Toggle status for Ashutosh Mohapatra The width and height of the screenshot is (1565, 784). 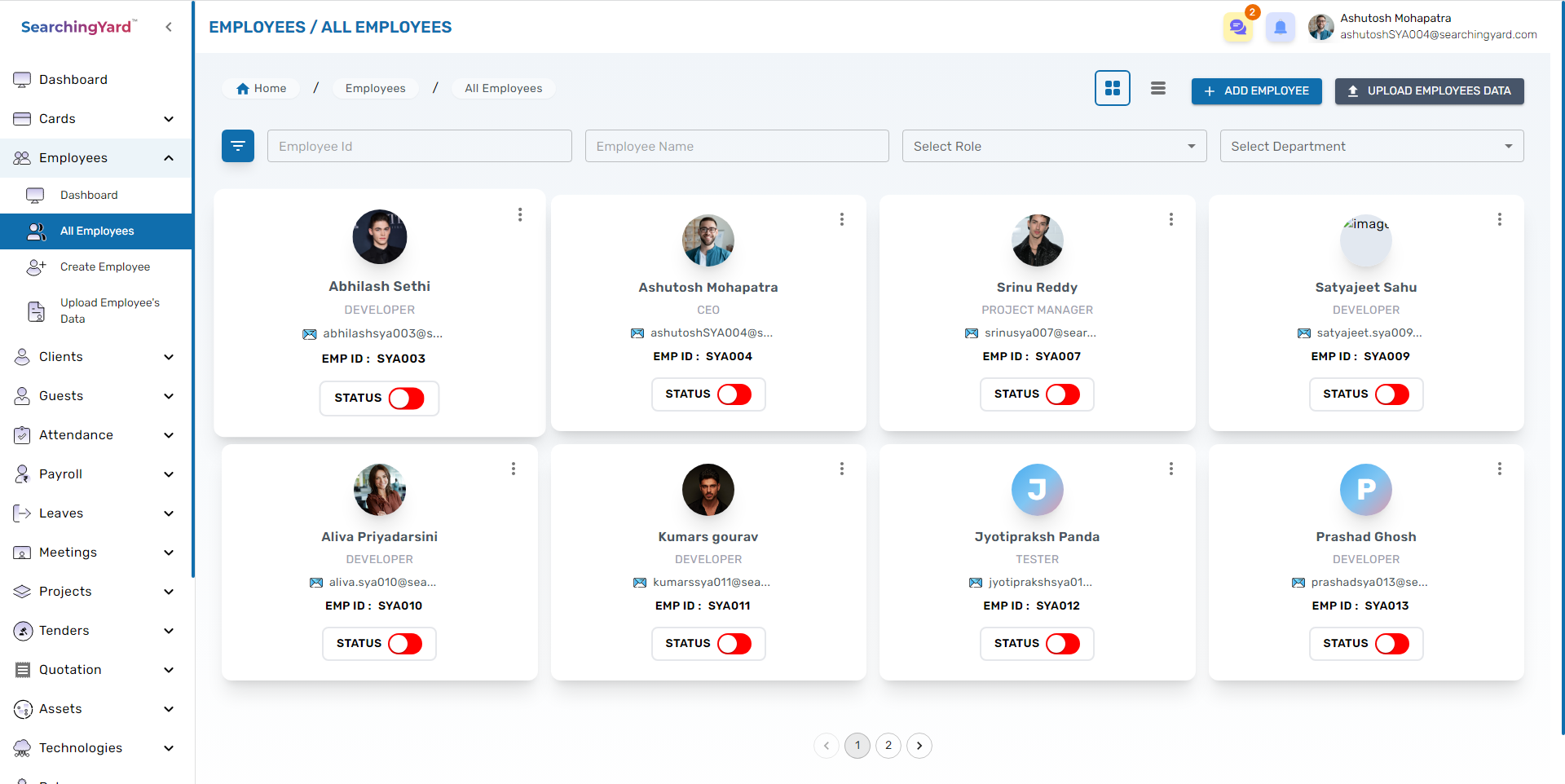pyautogui.click(x=734, y=394)
